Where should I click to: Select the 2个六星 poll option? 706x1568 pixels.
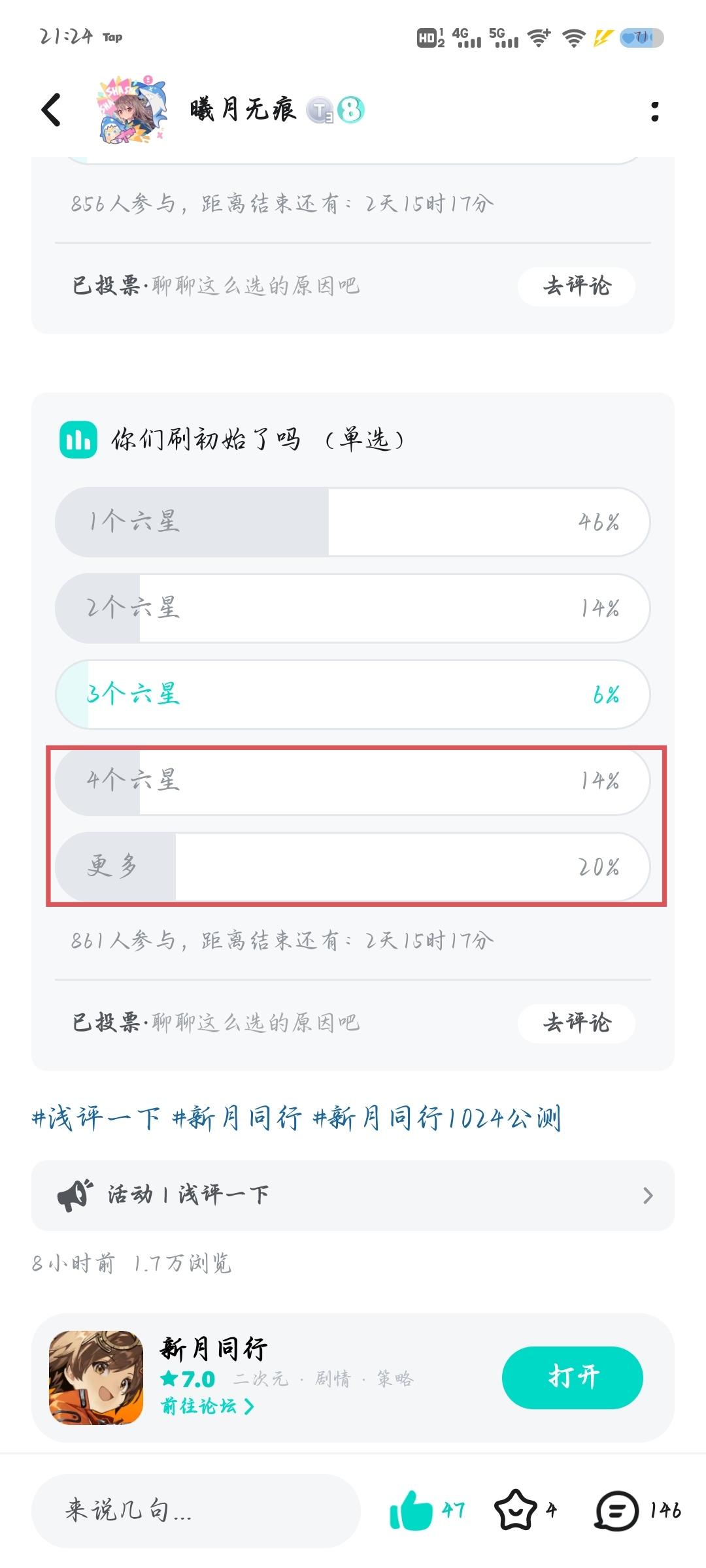(x=353, y=608)
